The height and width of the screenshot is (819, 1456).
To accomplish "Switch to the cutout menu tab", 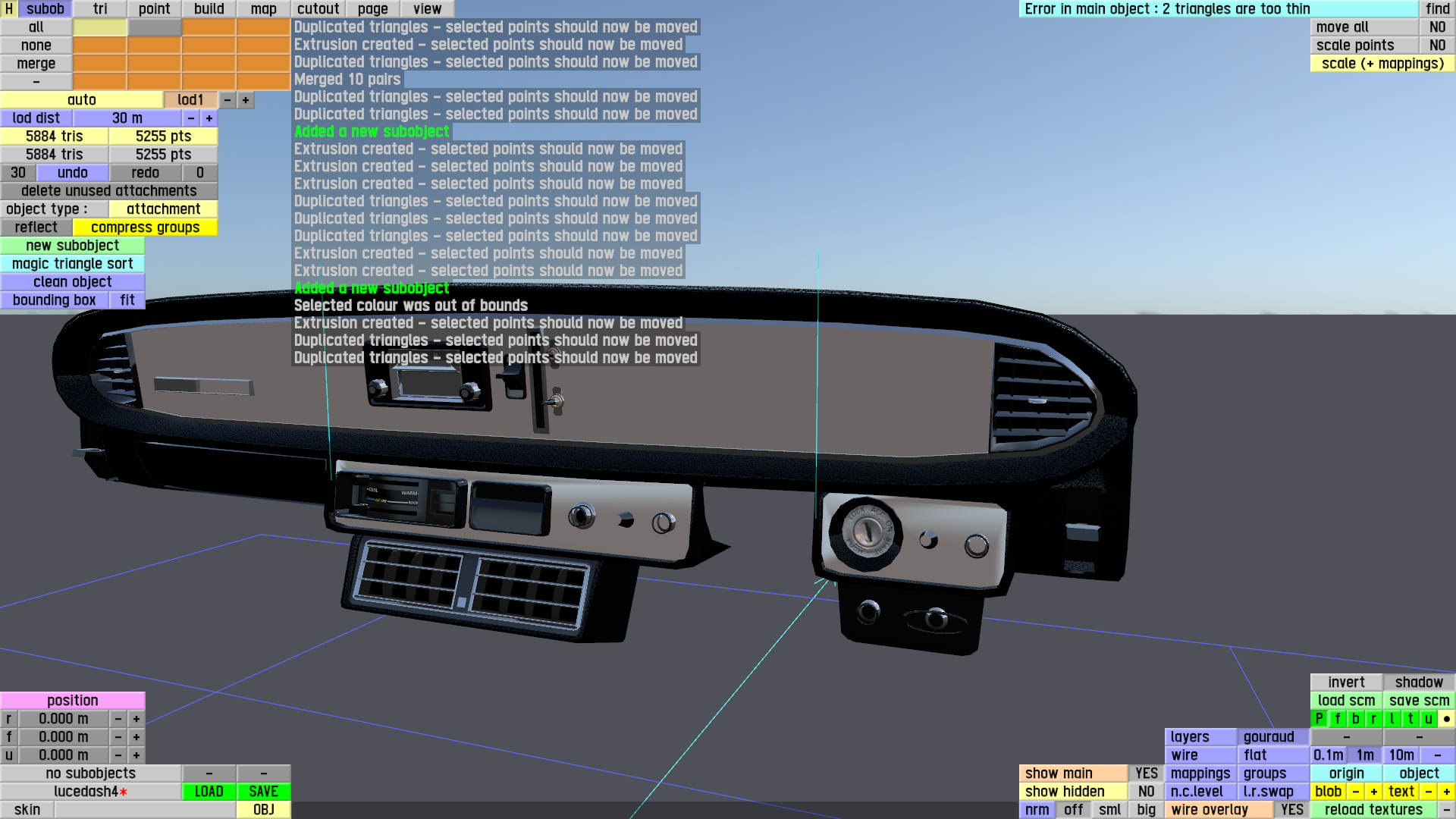I will [x=318, y=8].
